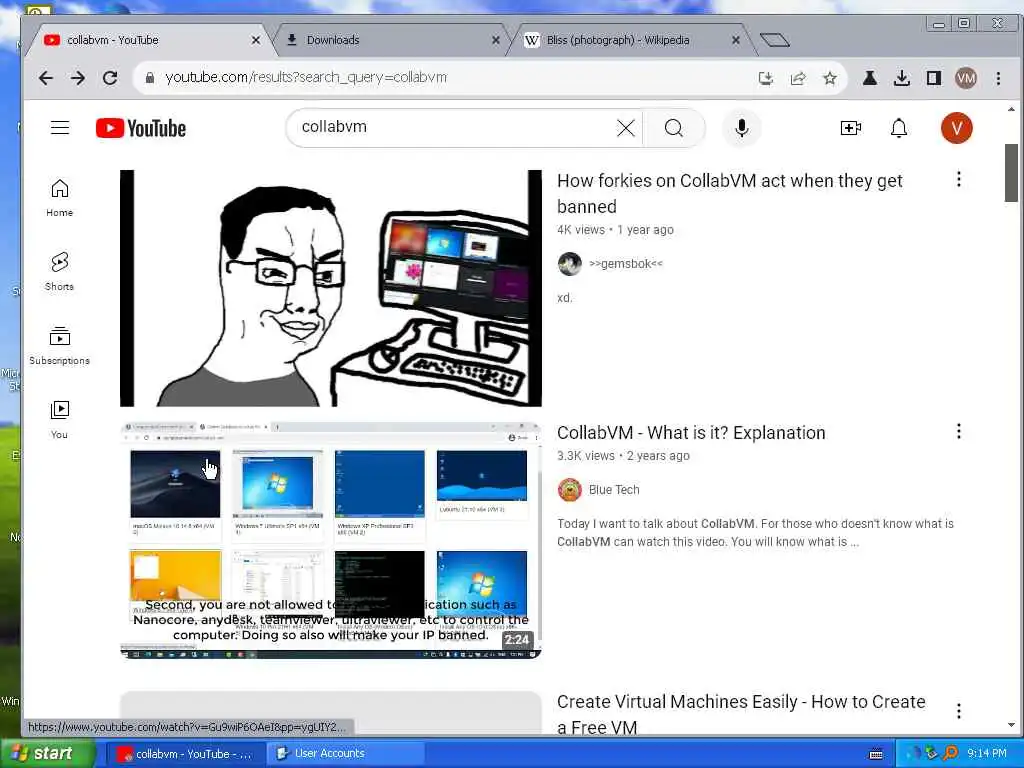Open Subscriptions in the sidebar
The height and width of the screenshot is (768, 1024).
(59, 345)
